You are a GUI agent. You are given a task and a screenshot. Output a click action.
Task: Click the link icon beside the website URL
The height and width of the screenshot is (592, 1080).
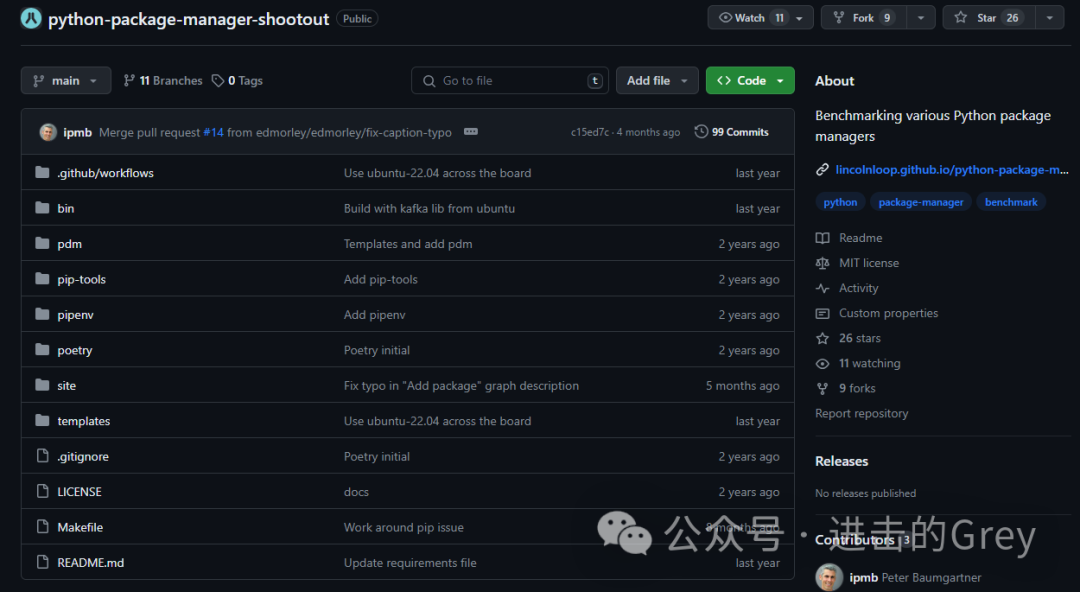pos(821,169)
